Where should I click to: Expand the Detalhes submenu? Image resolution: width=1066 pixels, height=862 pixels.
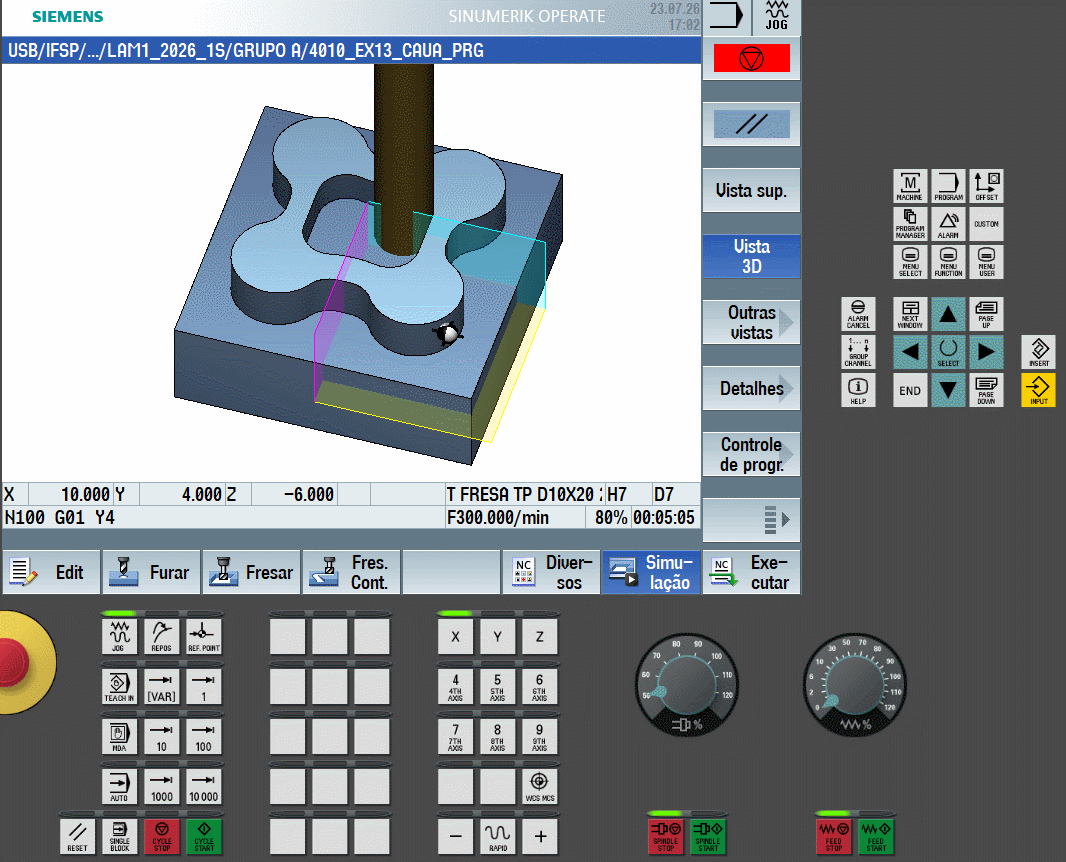tap(751, 388)
